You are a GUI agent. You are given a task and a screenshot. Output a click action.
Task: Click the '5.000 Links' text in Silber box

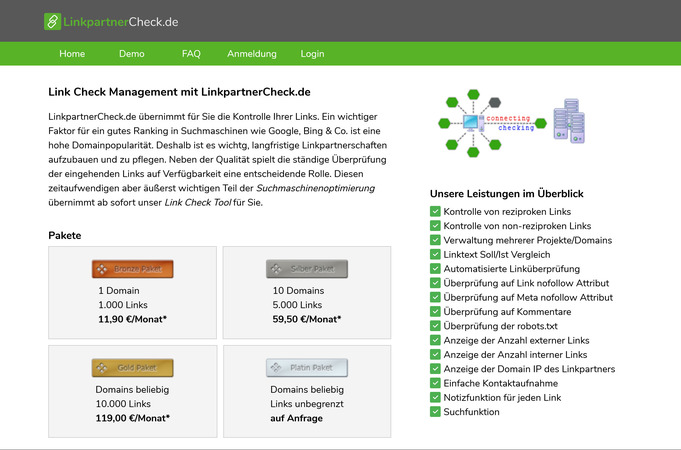(297, 305)
